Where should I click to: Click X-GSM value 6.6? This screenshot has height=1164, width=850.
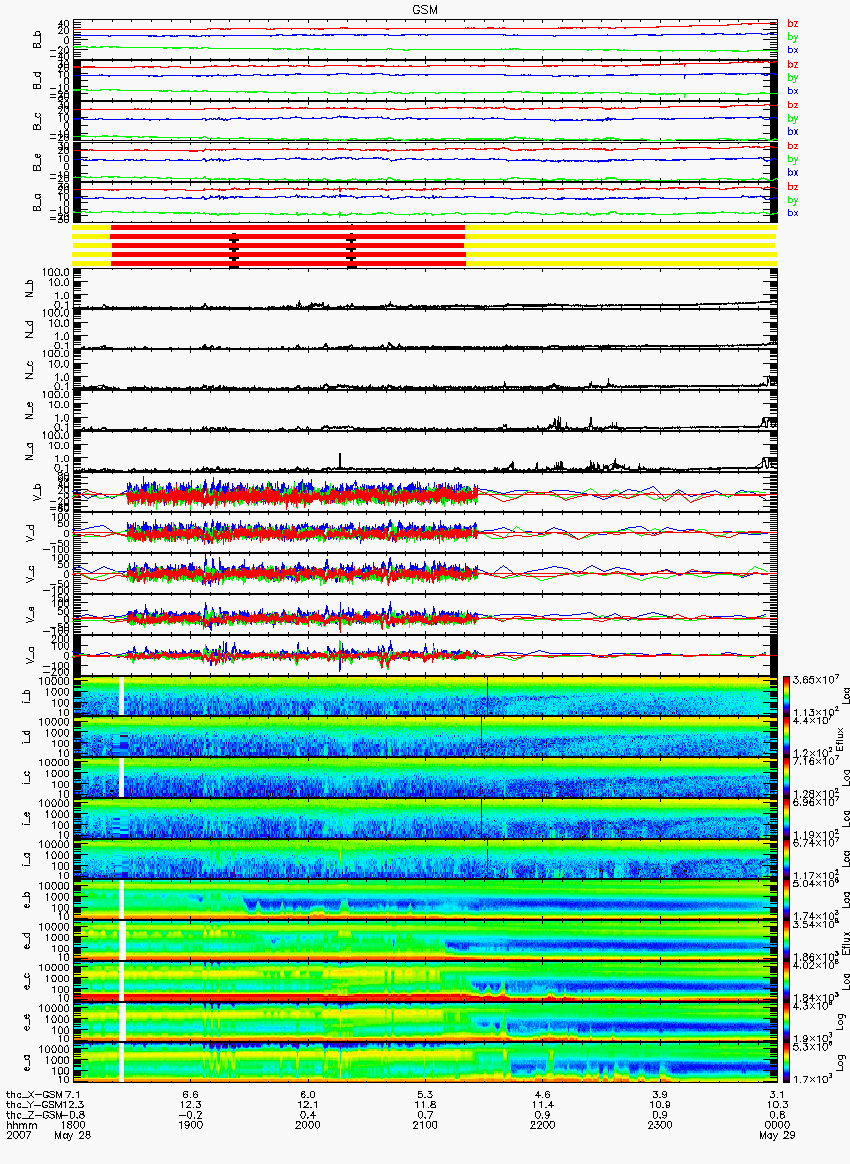point(190,1095)
